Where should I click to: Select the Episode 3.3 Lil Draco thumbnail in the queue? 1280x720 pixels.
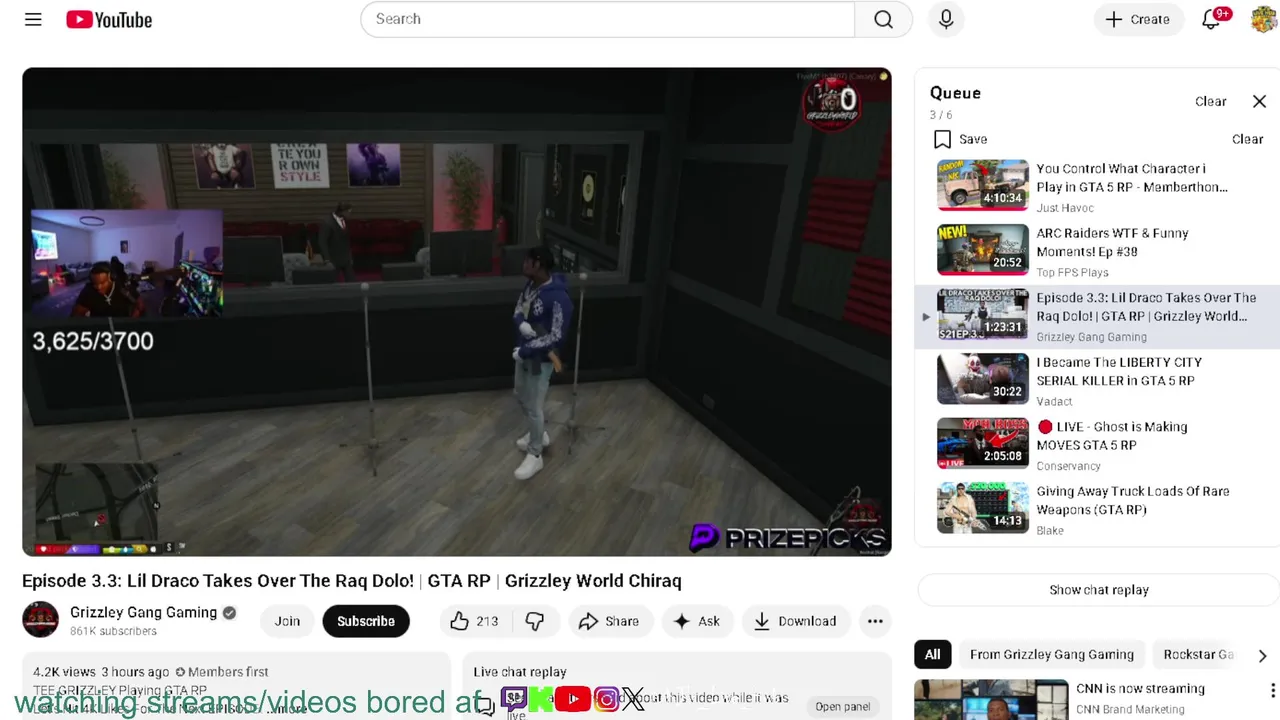coord(982,313)
